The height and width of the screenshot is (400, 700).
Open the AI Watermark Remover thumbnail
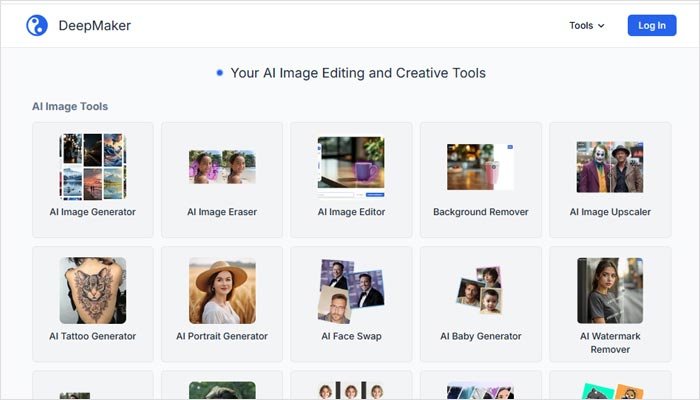point(610,290)
